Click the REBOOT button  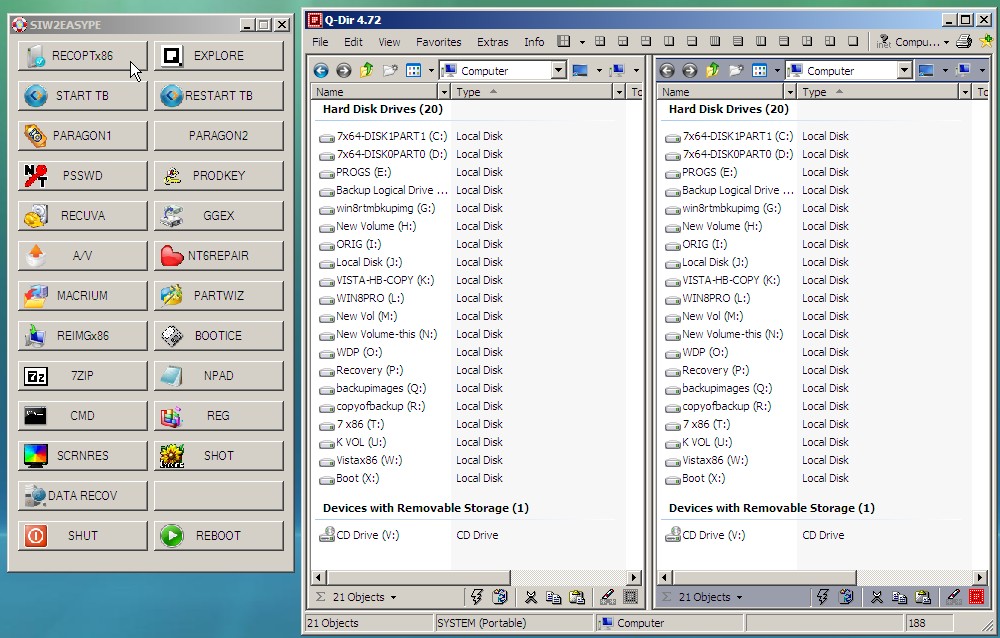click(x=219, y=536)
